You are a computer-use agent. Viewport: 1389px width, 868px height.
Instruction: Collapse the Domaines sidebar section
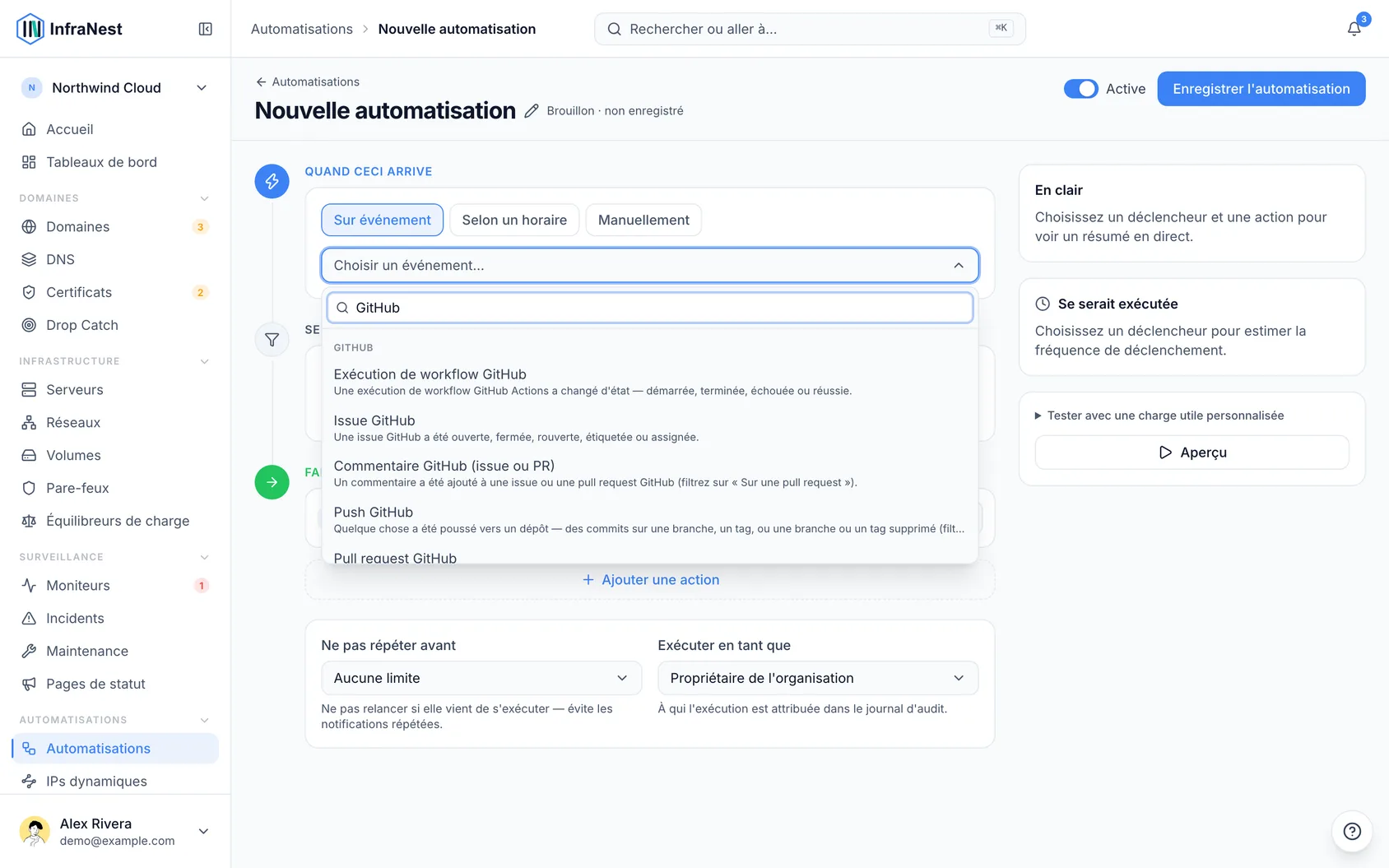(x=205, y=198)
